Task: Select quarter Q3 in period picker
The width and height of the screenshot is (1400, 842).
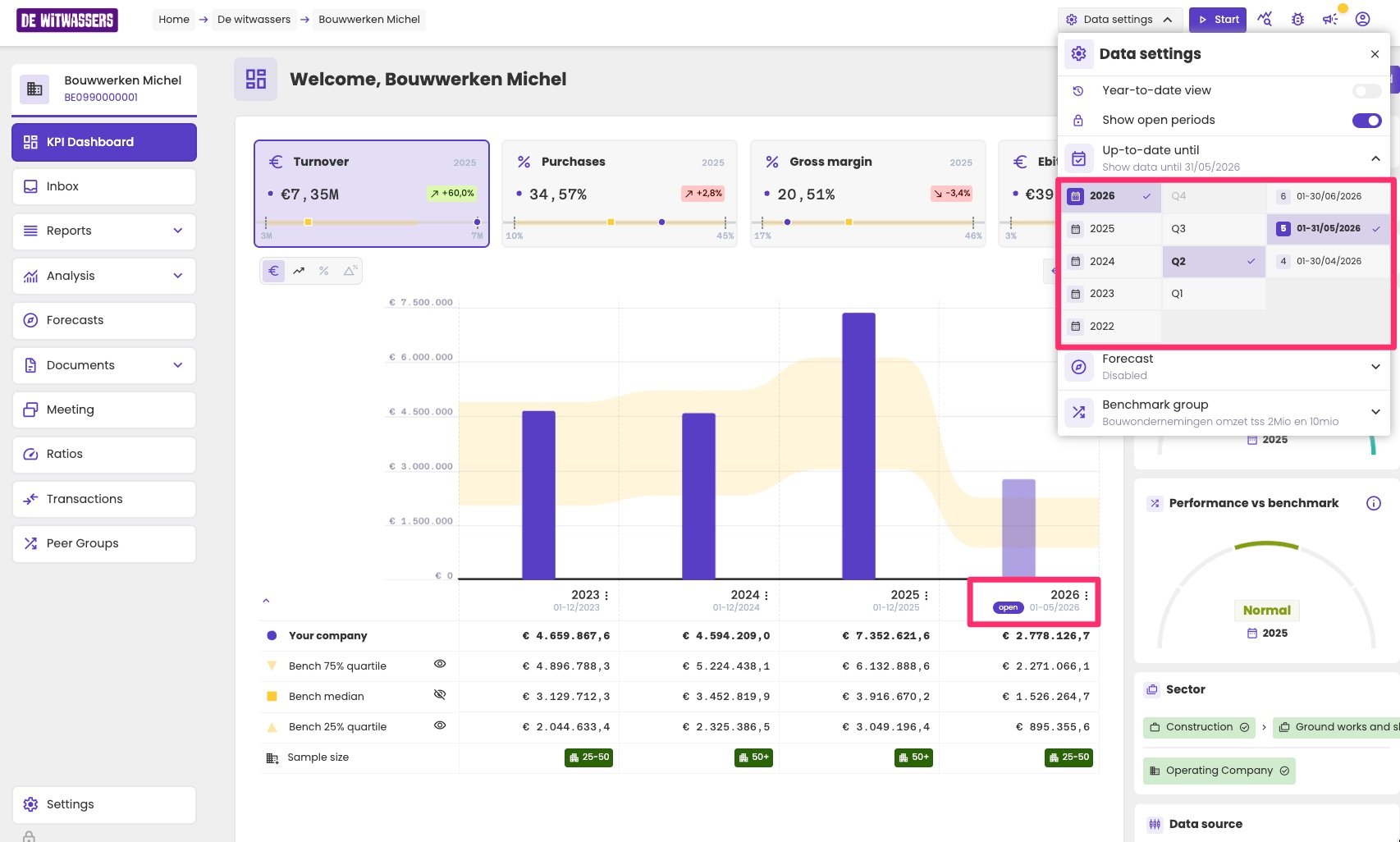Action: [1214, 229]
